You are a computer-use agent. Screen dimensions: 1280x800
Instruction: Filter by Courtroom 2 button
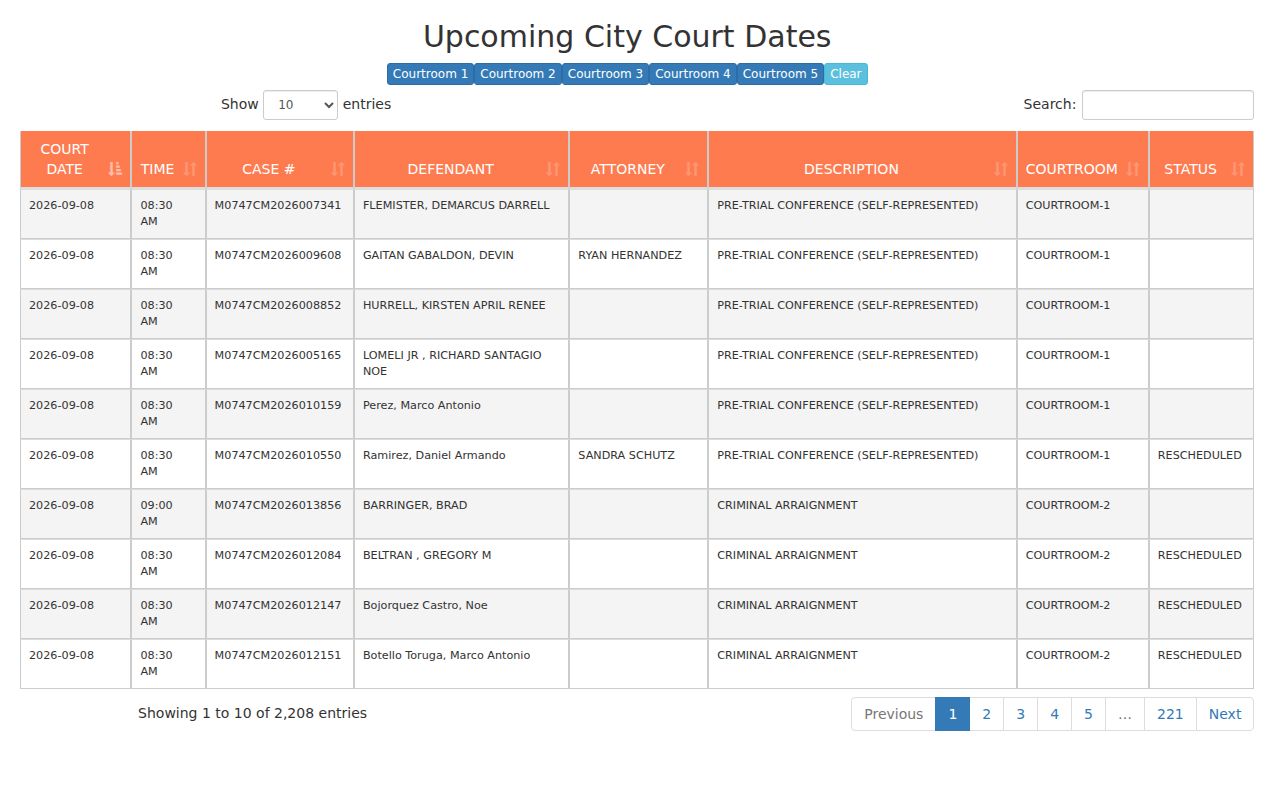tap(518, 74)
